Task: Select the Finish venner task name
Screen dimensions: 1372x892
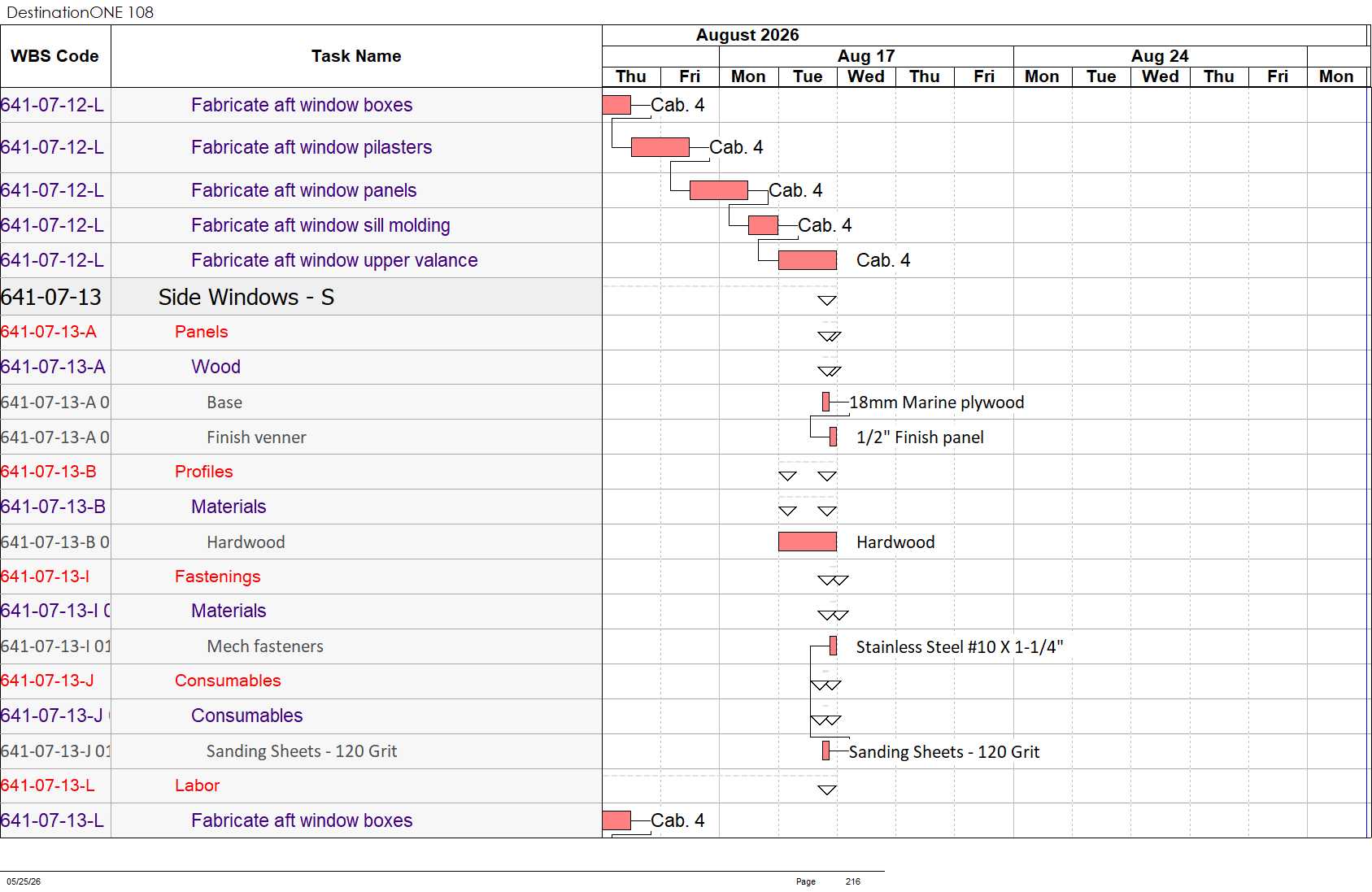Action: click(256, 437)
